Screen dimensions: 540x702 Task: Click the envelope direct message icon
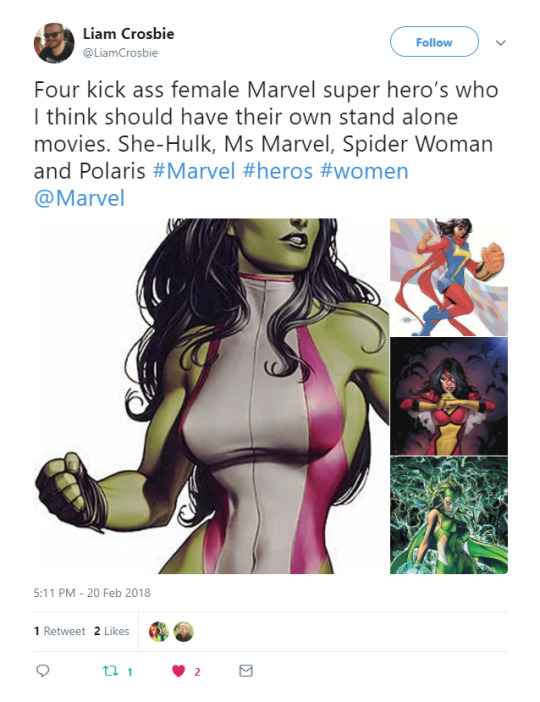(246, 670)
